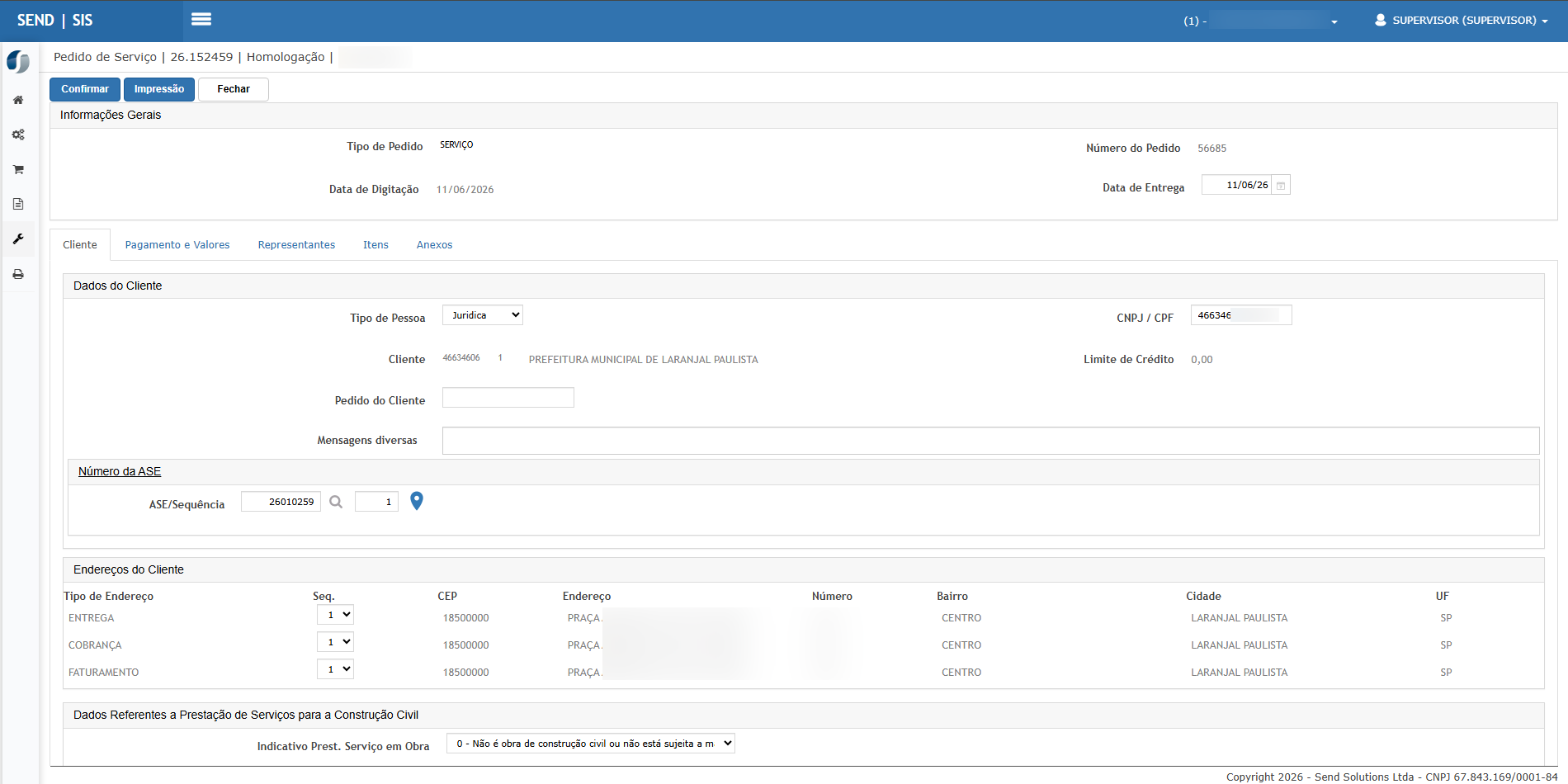Select order number 56685
1568x784 pixels.
point(1212,149)
